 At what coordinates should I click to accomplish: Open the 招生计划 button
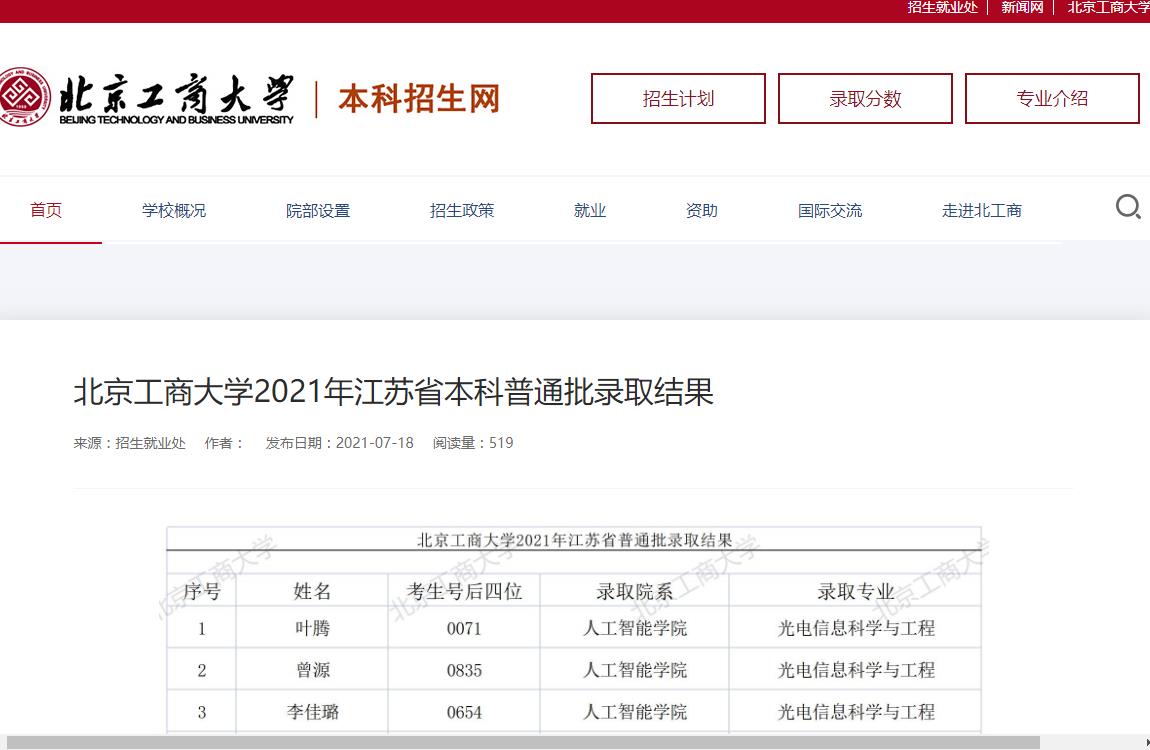coord(678,98)
